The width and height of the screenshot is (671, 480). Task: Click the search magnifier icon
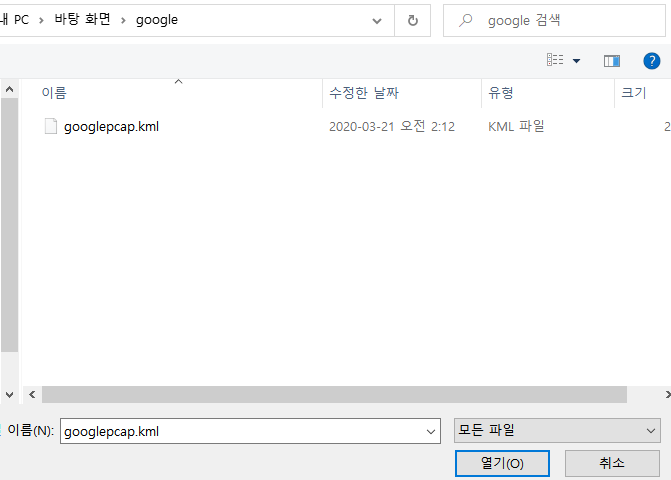click(x=465, y=20)
